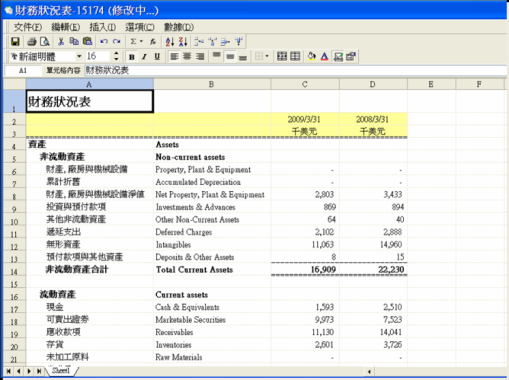Click the Undo arrow icon
Image resolution: width=509 pixels, height=380 pixels.
104,42
